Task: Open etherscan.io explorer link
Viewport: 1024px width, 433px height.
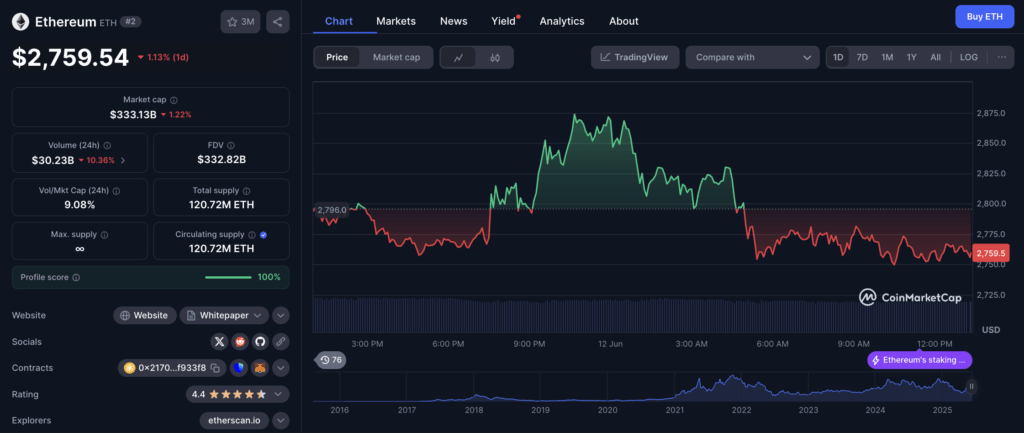Action: 234,421
